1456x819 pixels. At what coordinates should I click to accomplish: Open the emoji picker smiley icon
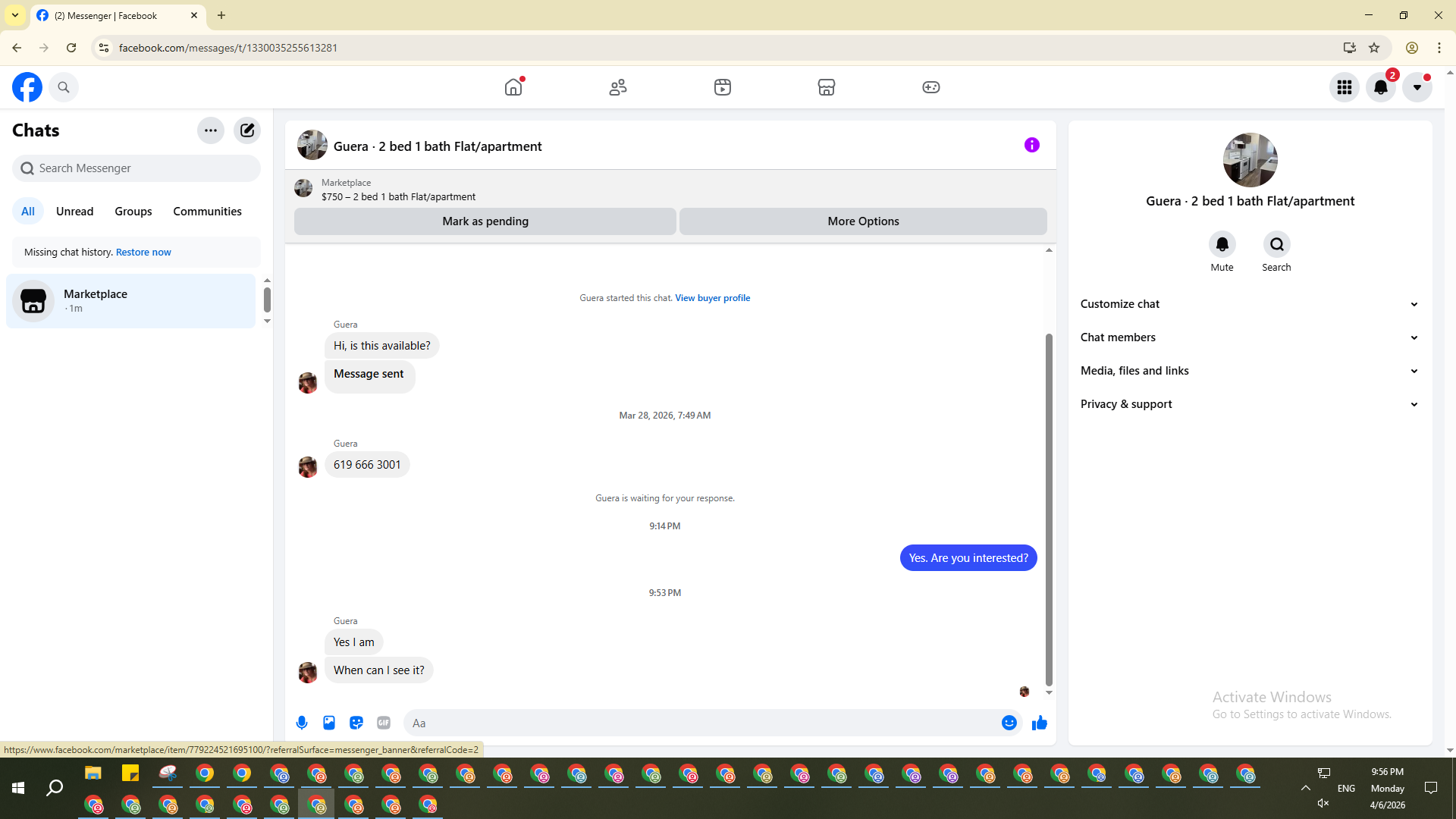(x=1009, y=723)
